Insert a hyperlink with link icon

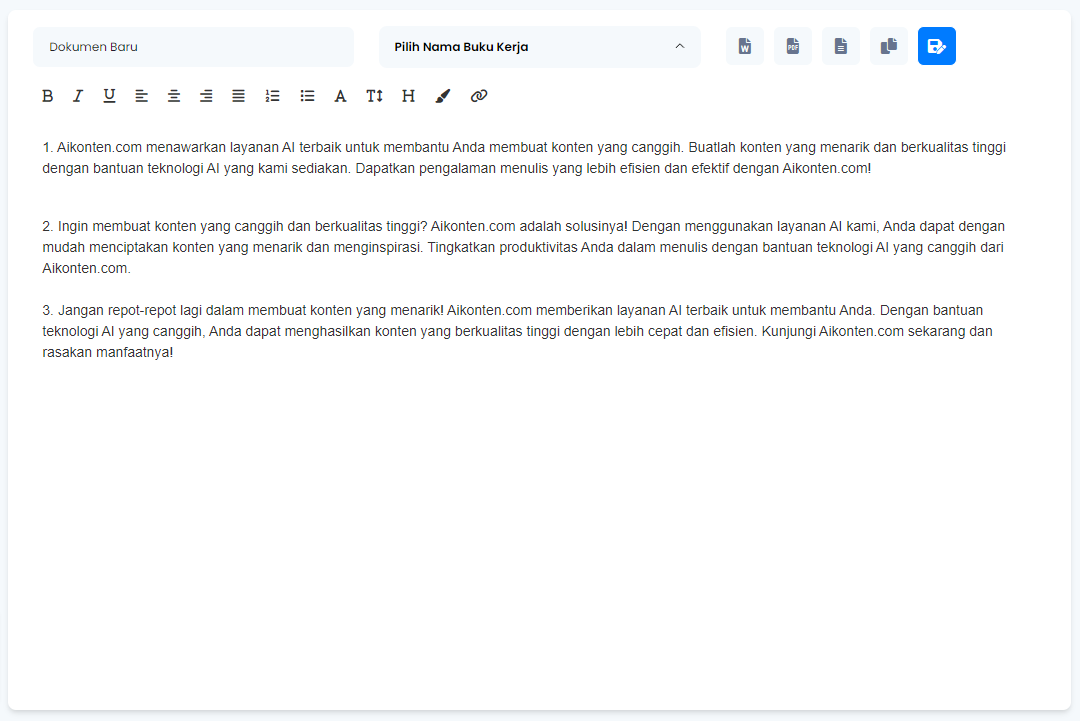pos(479,96)
